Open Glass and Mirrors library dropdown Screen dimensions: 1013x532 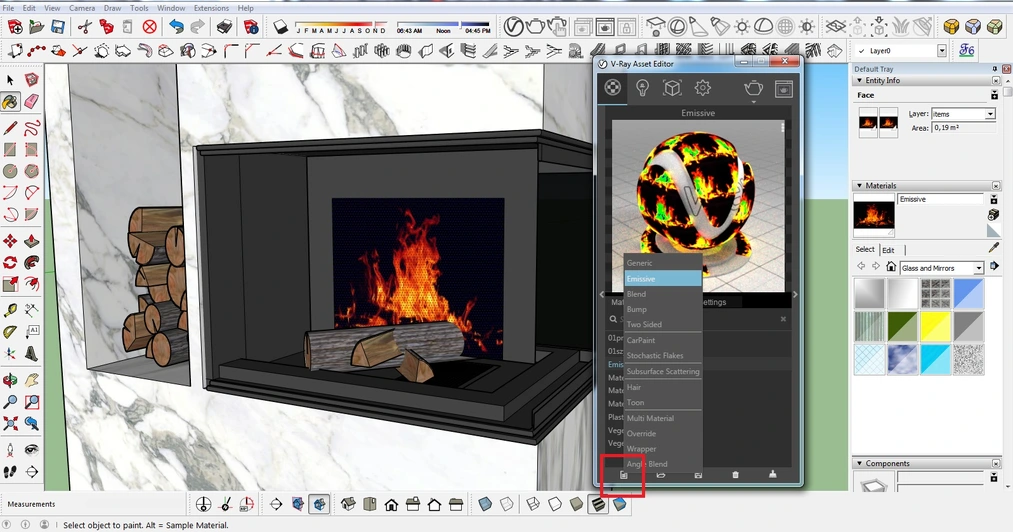point(979,268)
